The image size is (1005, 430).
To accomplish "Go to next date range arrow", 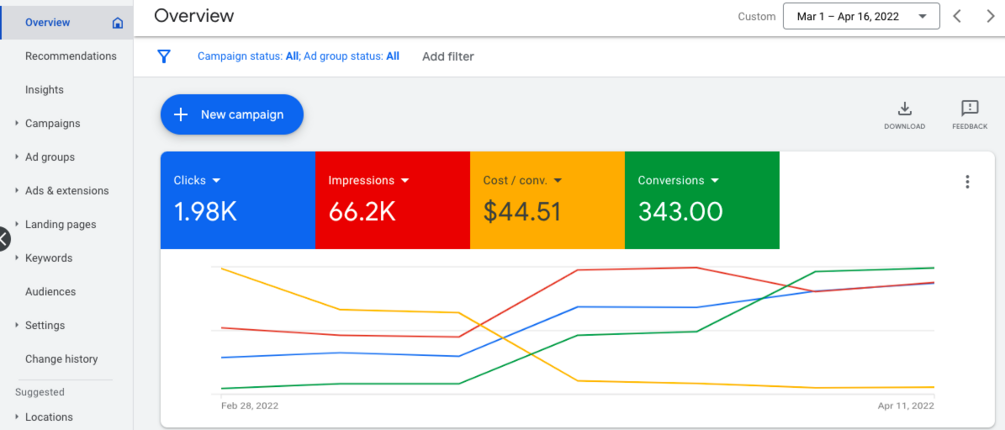I will [x=990, y=17].
